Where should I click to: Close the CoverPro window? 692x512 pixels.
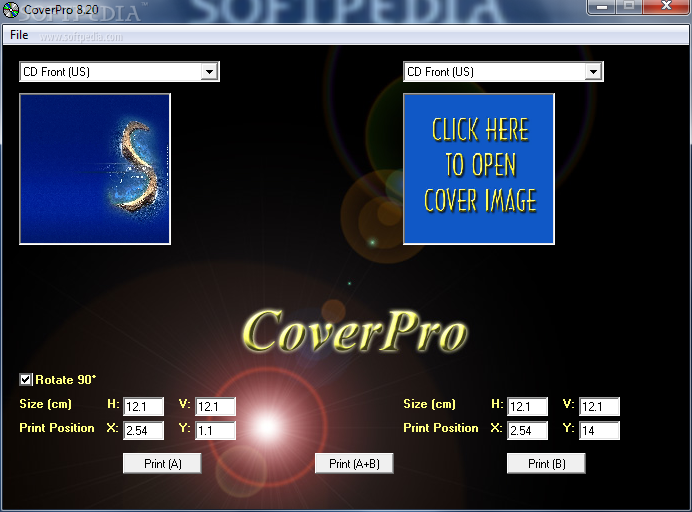pos(666,6)
